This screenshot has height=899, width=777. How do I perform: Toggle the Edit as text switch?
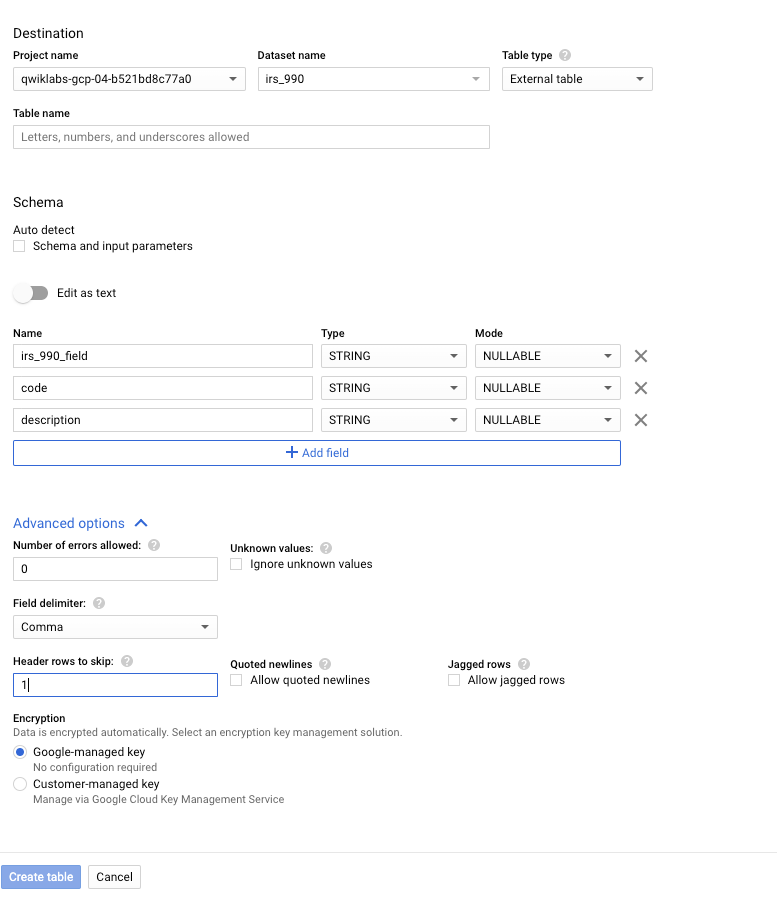[x=31, y=293]
